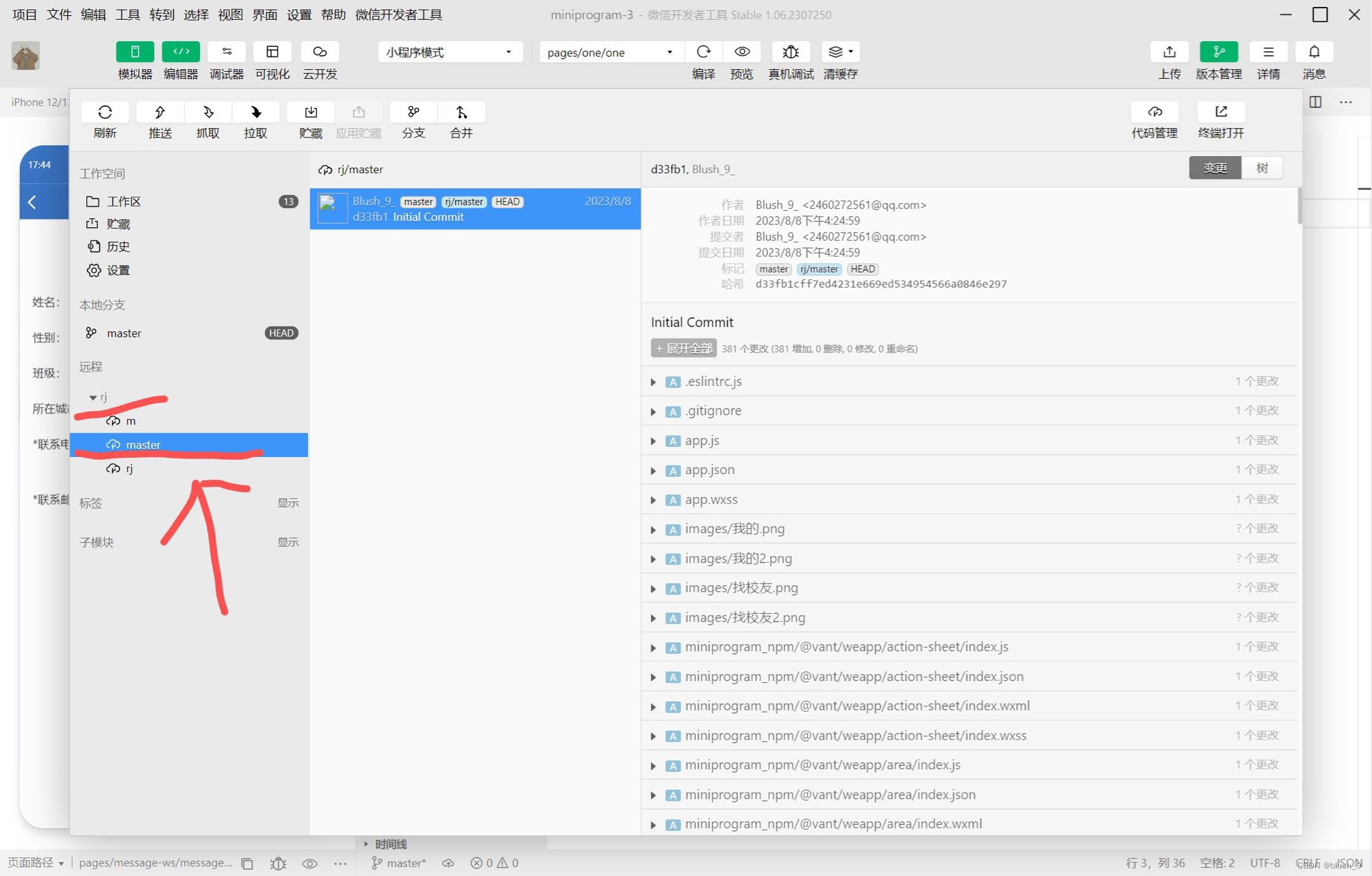Viewport: 1372px width, 876px height.
Task: Open the details (详情) panel
Action: point(1268,52)
